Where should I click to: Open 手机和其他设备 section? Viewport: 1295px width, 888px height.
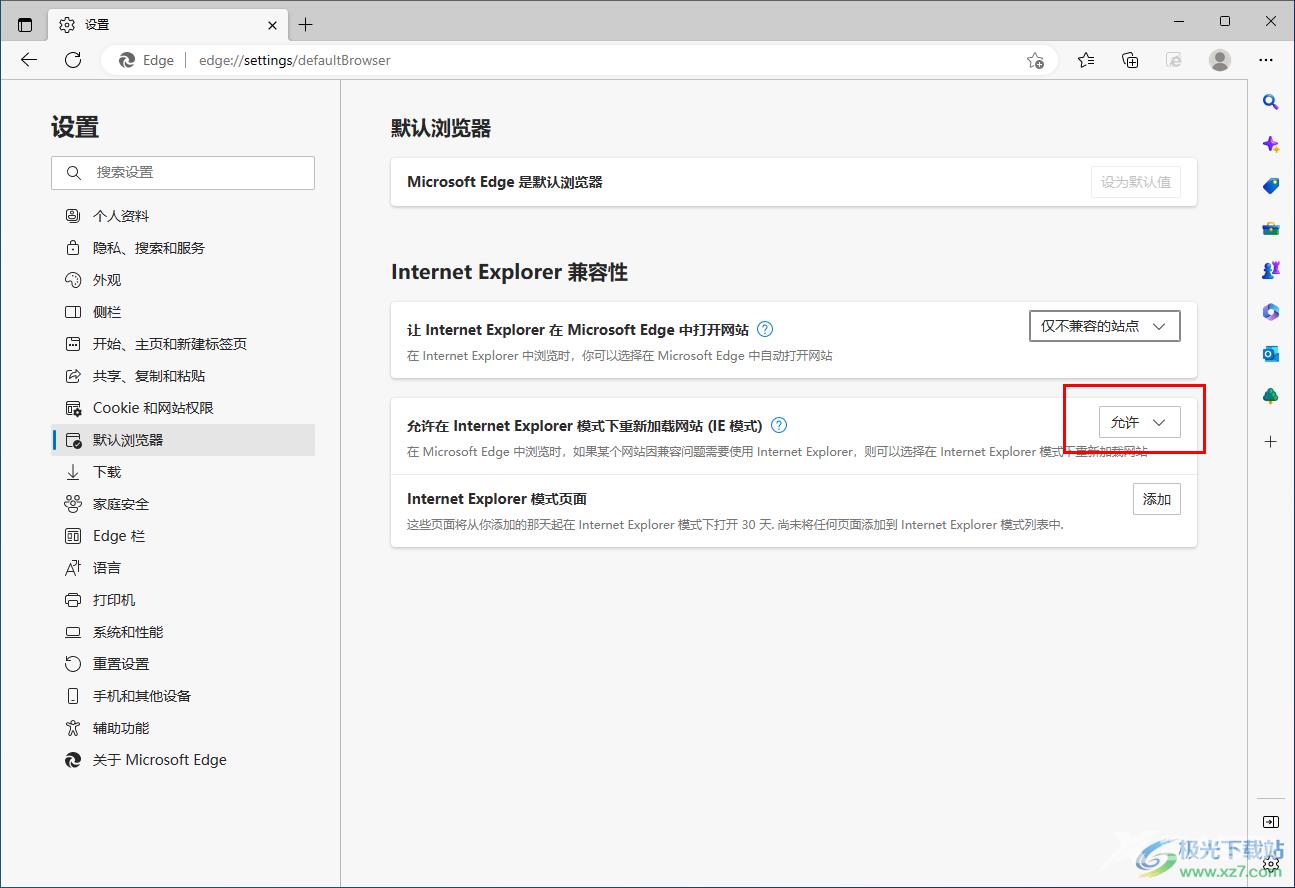183,696
